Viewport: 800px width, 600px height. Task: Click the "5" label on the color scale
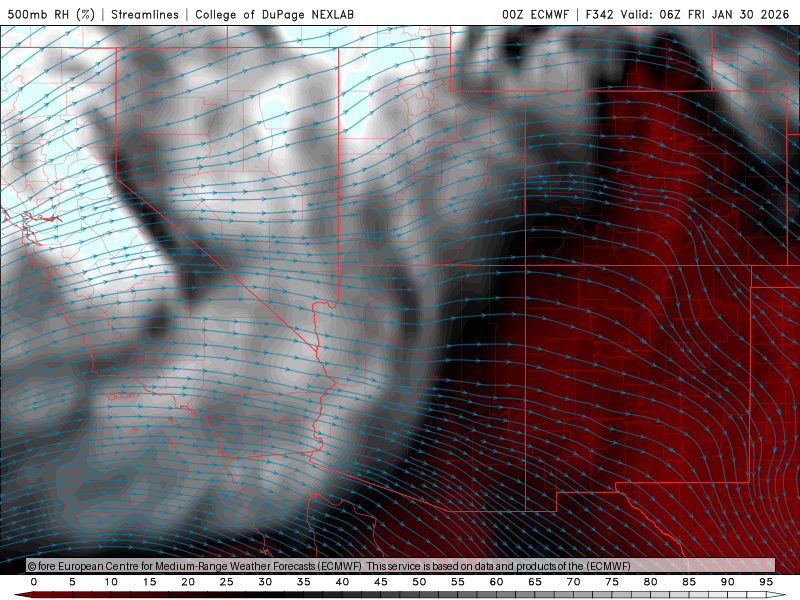coord(72,582)
